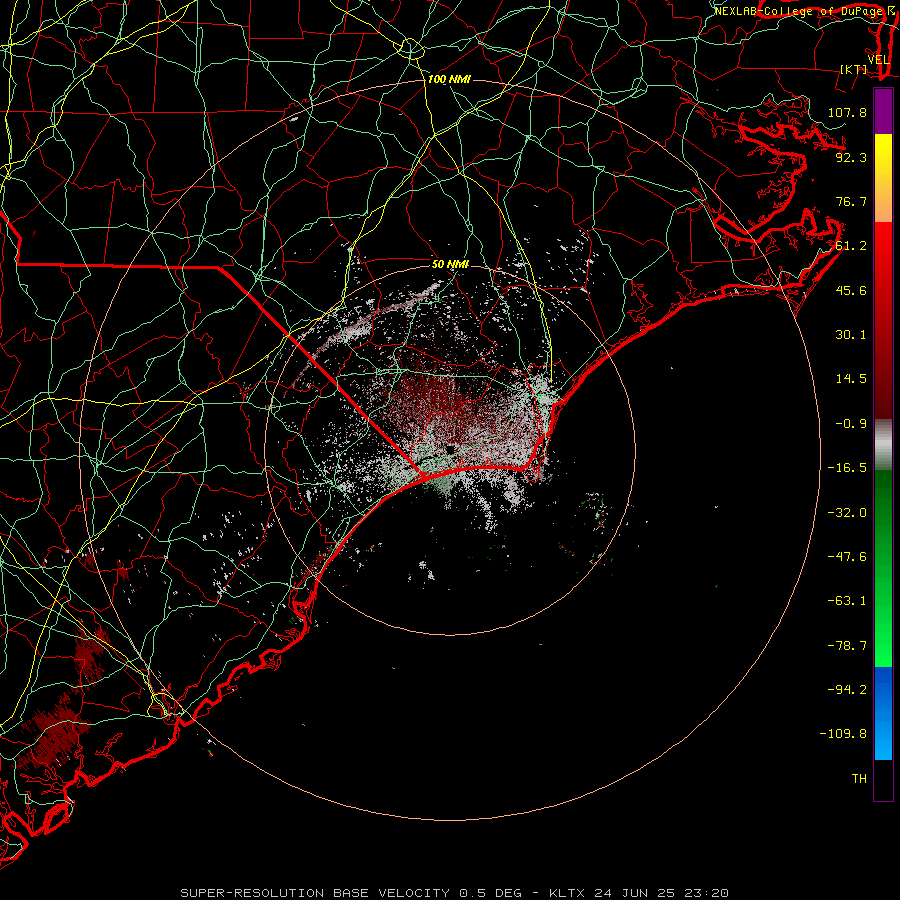Select the -94.2 legend value
This screenshot has height=900, width=900.
(x=847, y=690)
